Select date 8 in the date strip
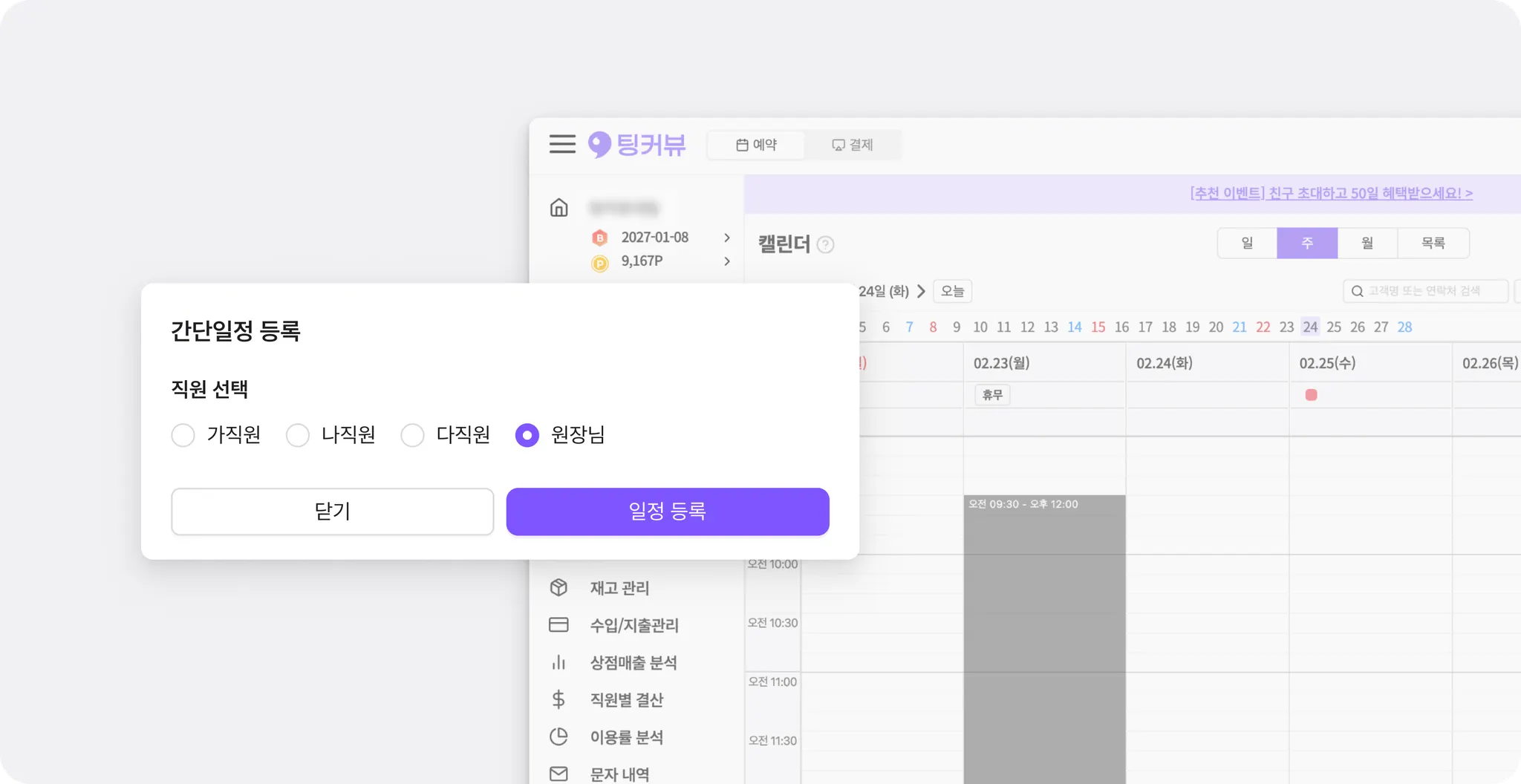 tap(933, 327)
